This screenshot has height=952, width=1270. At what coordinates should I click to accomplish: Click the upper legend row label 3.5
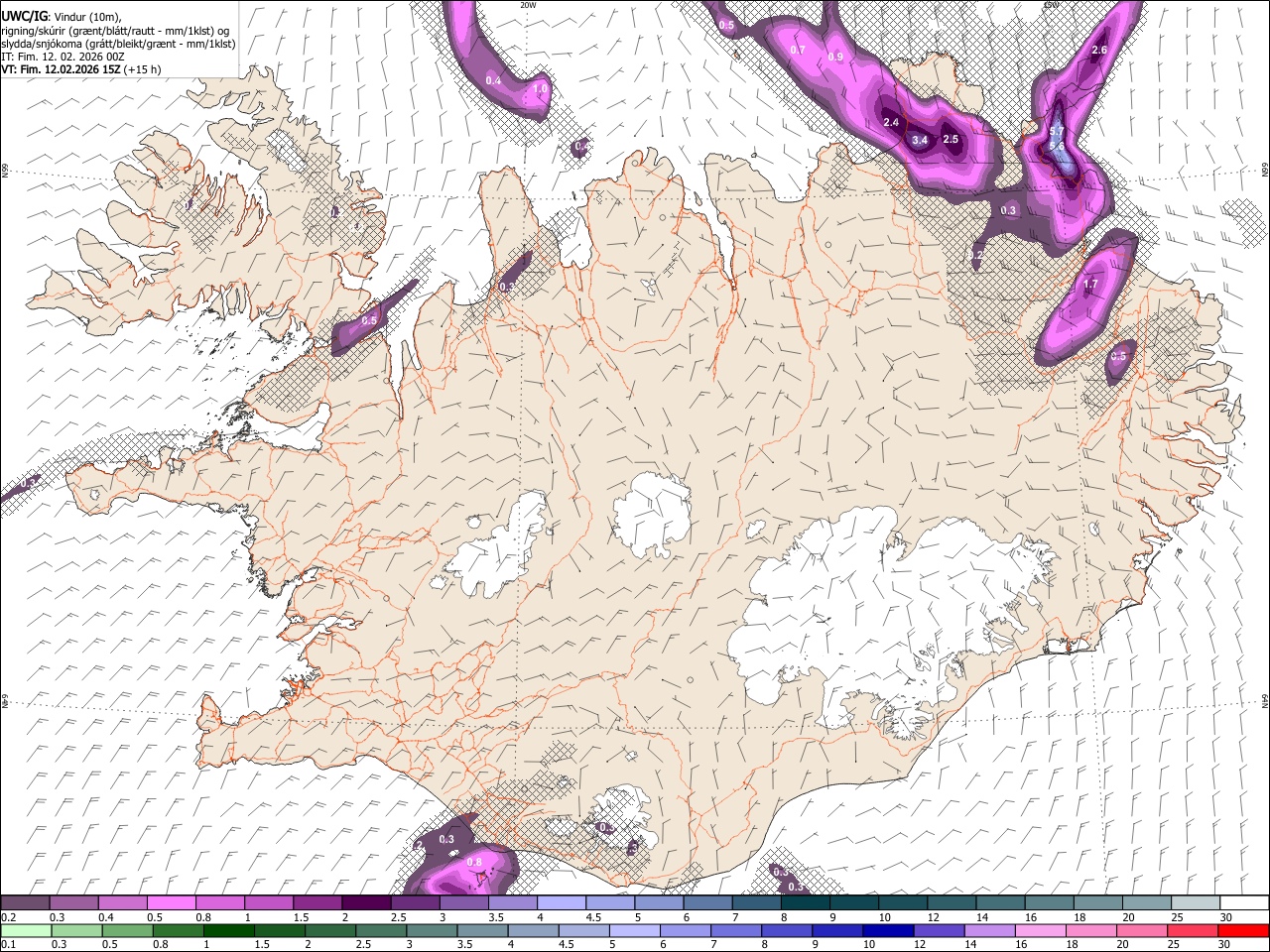coord(496,917)
